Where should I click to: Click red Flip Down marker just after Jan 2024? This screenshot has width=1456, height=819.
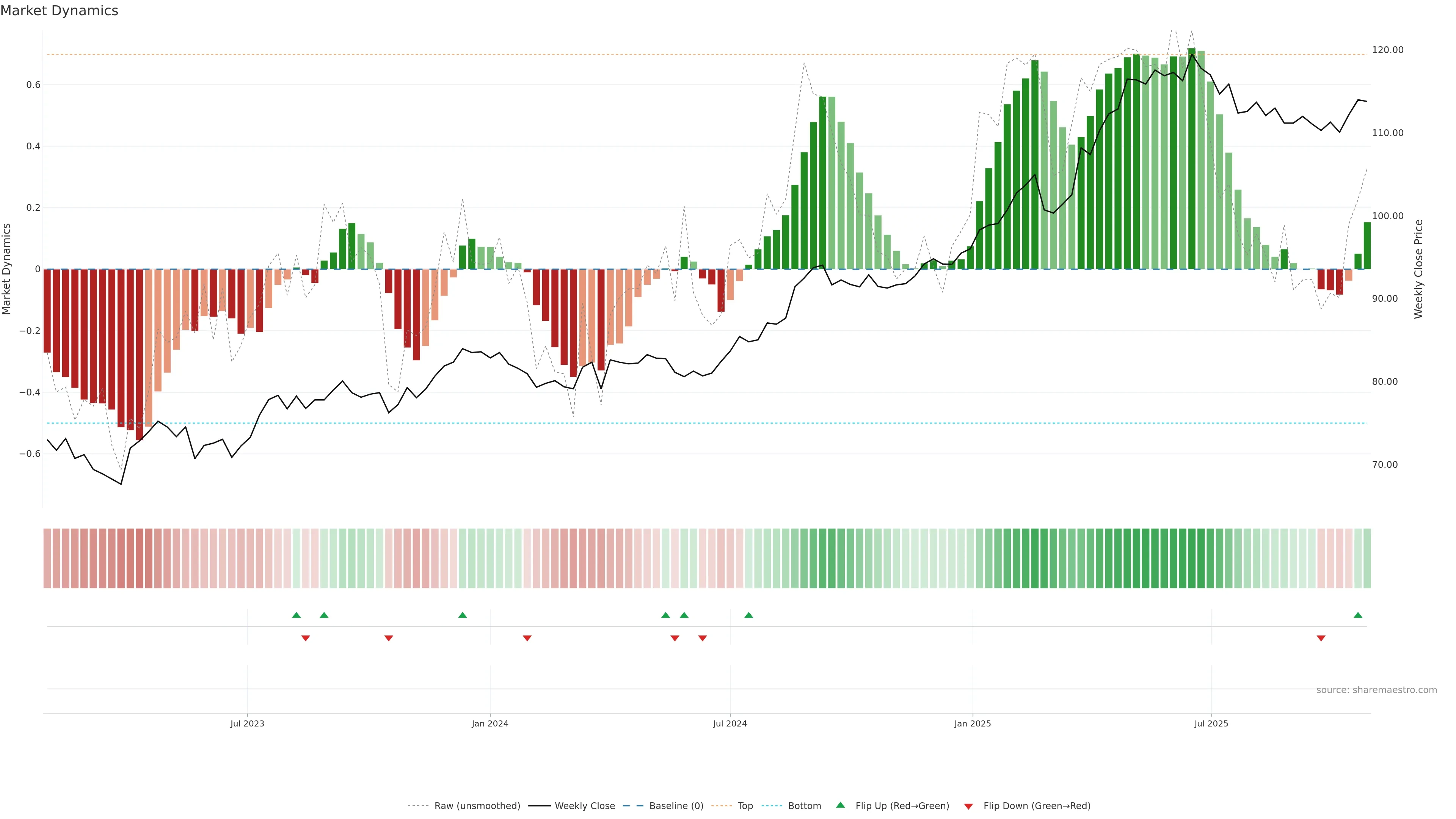click(x=527, y=638)
